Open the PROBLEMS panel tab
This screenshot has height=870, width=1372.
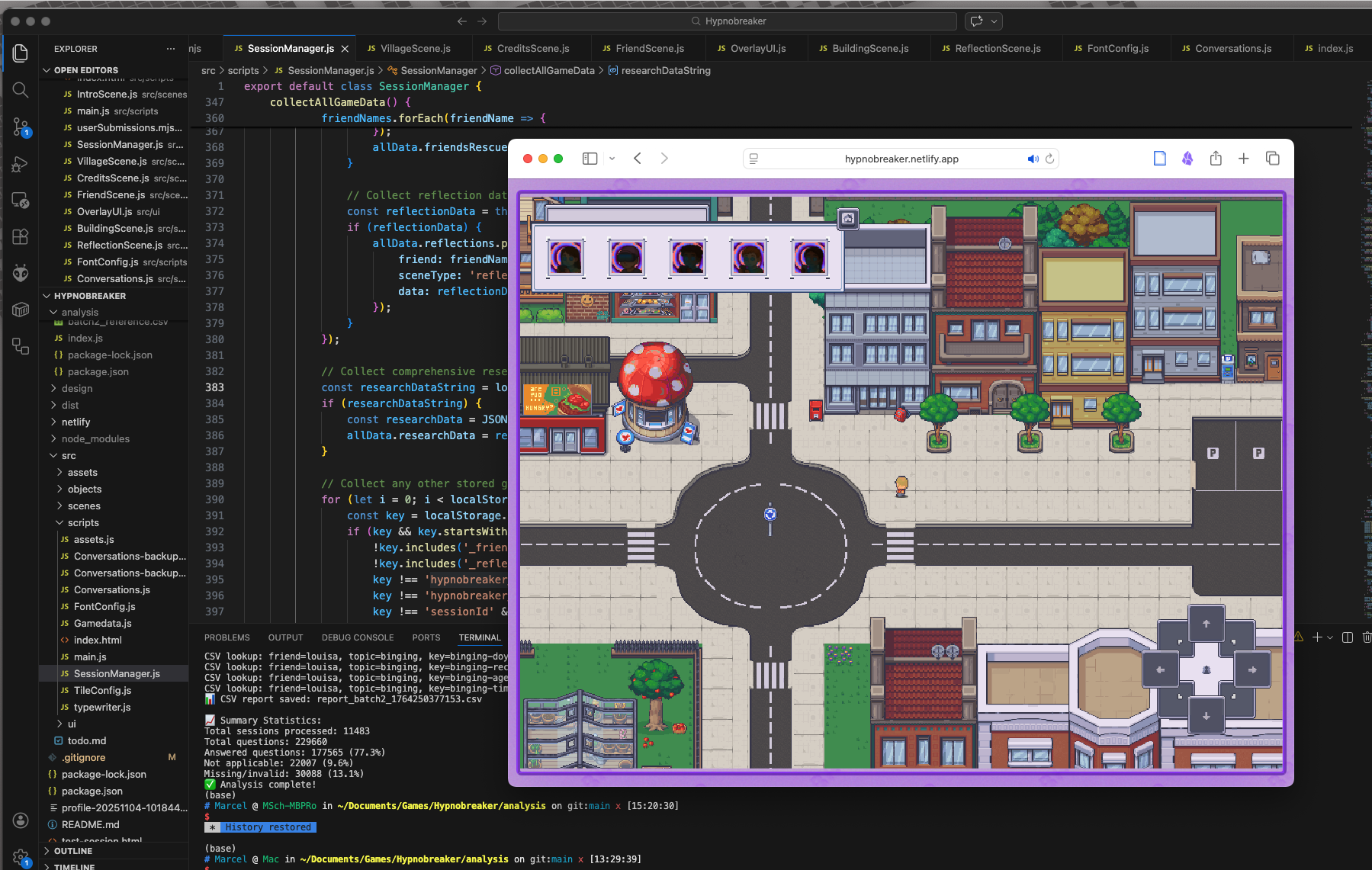[x=227, y=637]
